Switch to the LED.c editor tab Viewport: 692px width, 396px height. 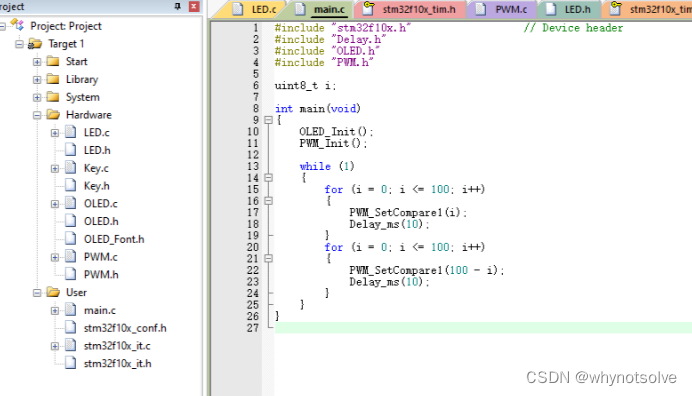pyautogui.click(x=255, y=9)
